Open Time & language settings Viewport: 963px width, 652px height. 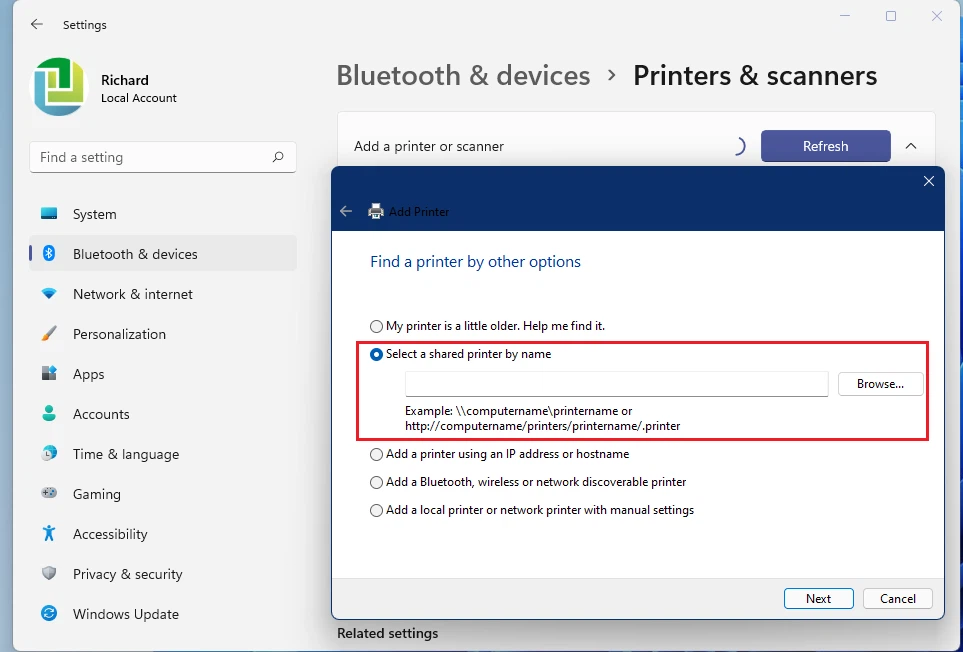[125, 454]
